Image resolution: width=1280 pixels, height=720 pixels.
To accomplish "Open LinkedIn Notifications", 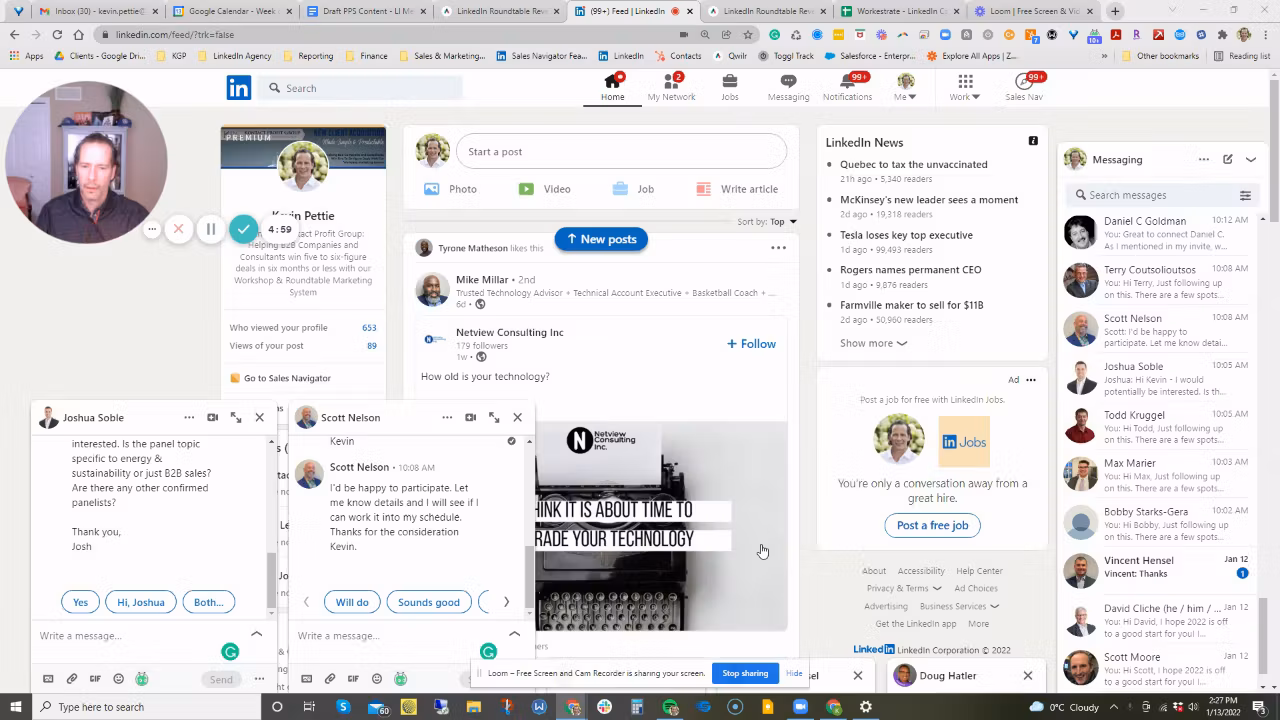I will click(x=847, y=88).
